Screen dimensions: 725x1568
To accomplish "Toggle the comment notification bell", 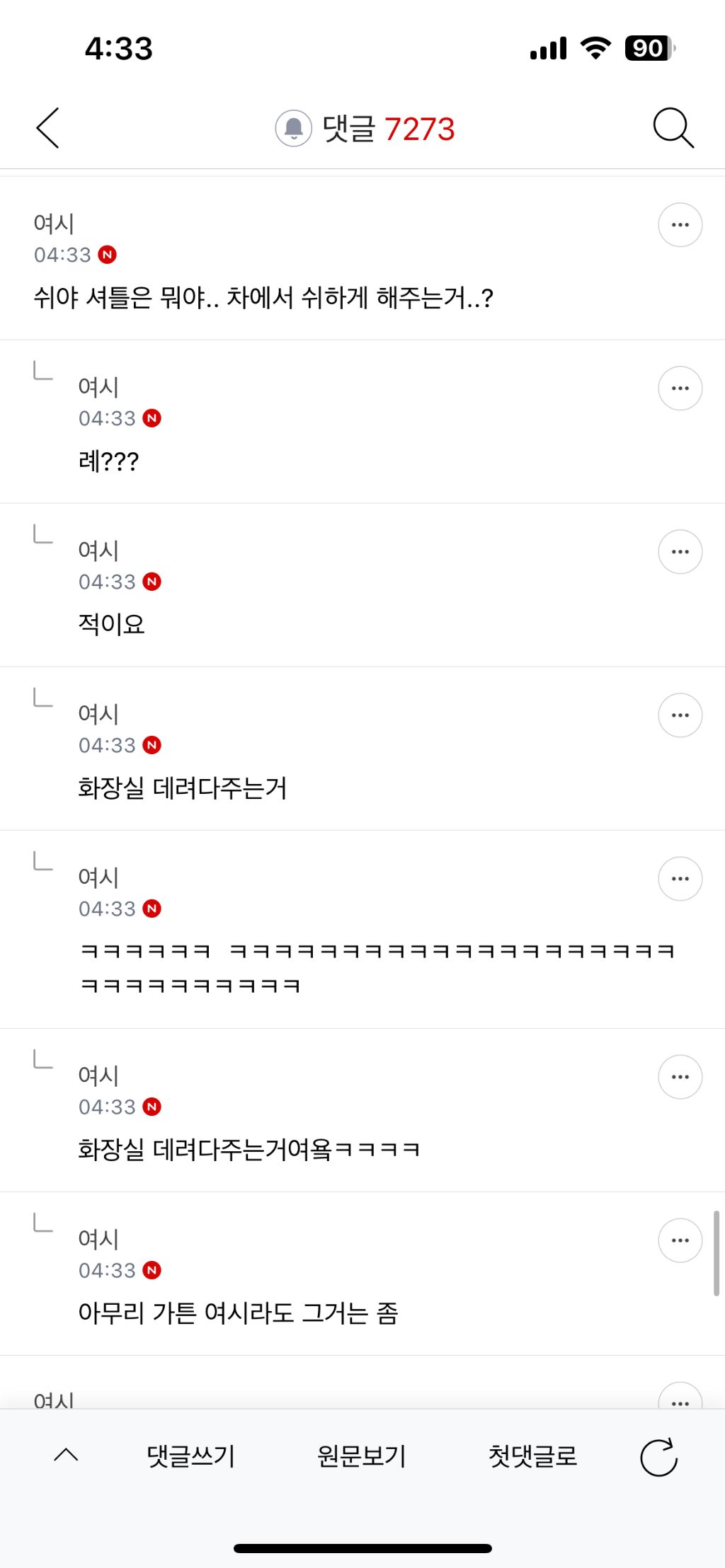I will pos(293,128).
